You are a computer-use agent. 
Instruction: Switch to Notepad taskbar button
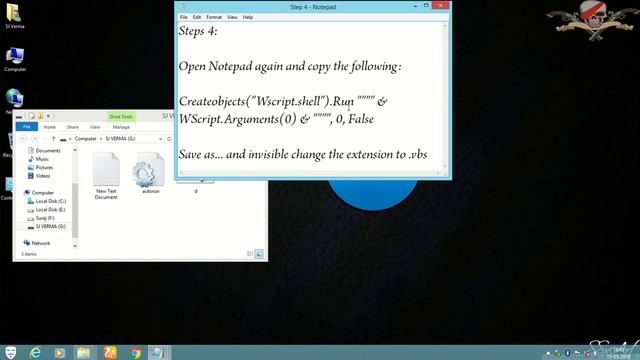pos(158,353)
